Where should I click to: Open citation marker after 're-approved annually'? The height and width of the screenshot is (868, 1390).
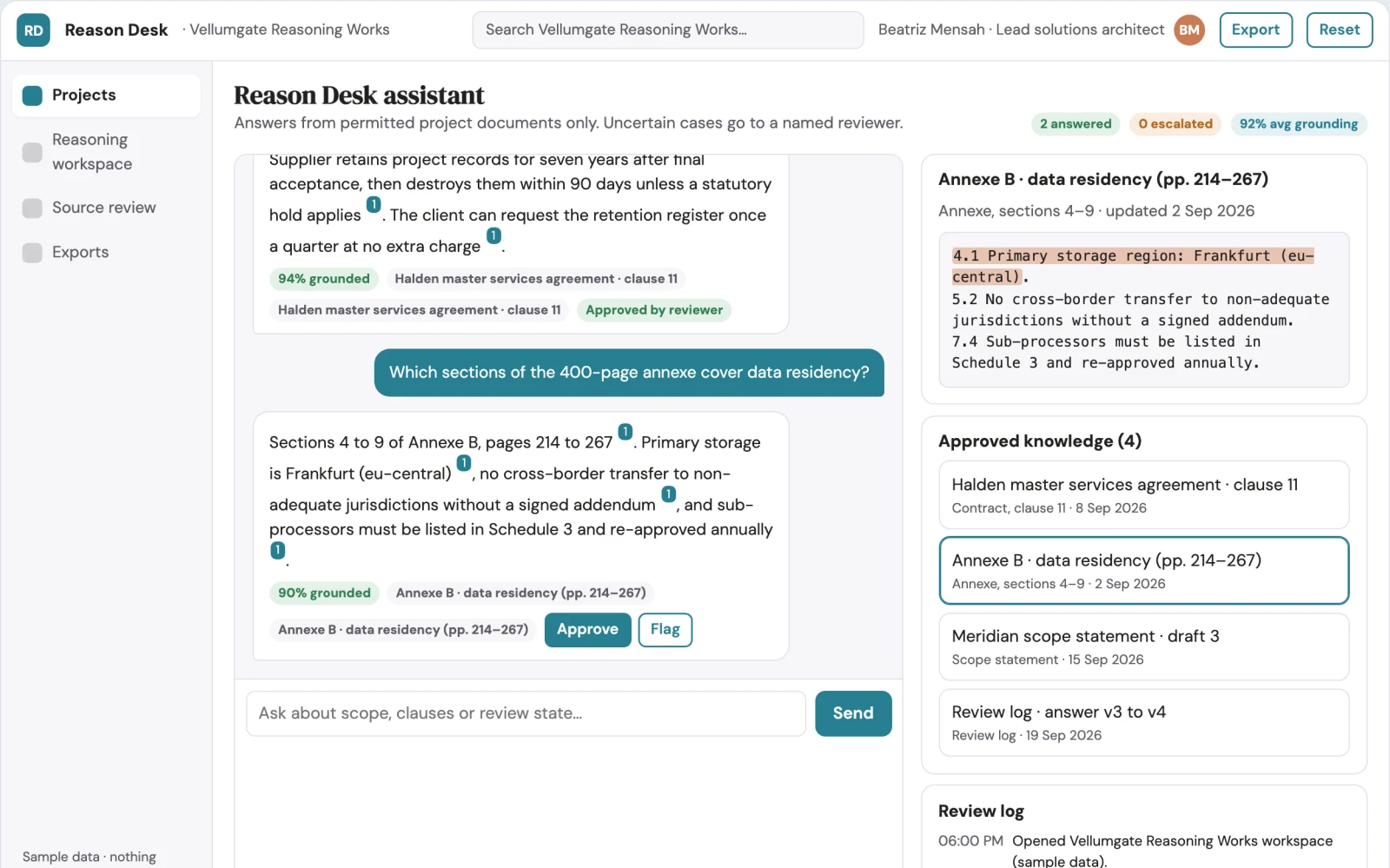click(278, 550)
